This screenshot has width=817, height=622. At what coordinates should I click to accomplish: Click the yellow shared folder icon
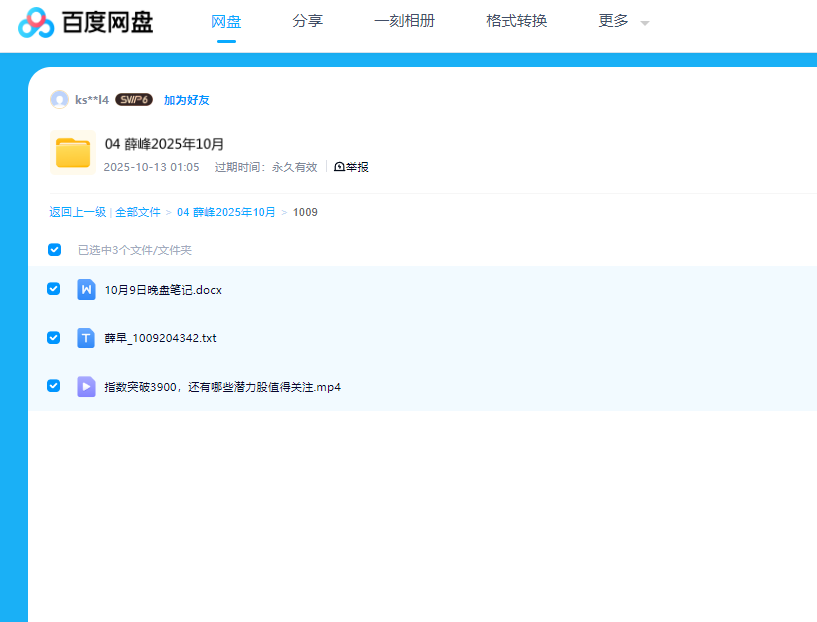click(x=73, y=152)
